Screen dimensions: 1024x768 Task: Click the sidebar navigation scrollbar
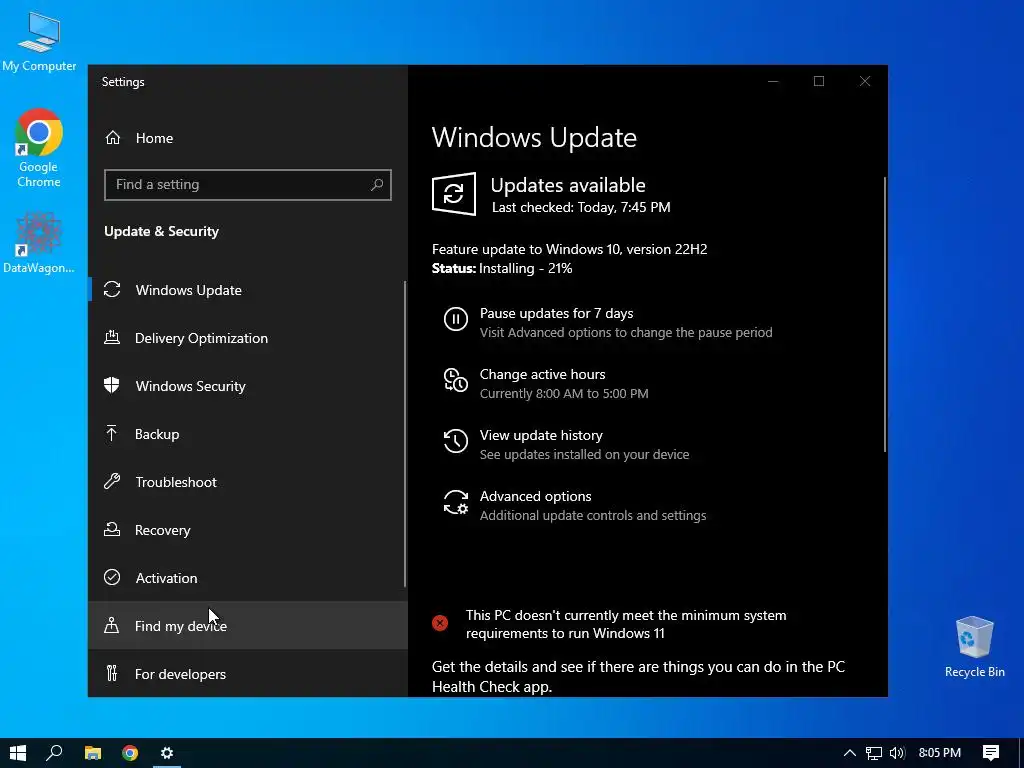pyautogui.click(x=405, y=434)
